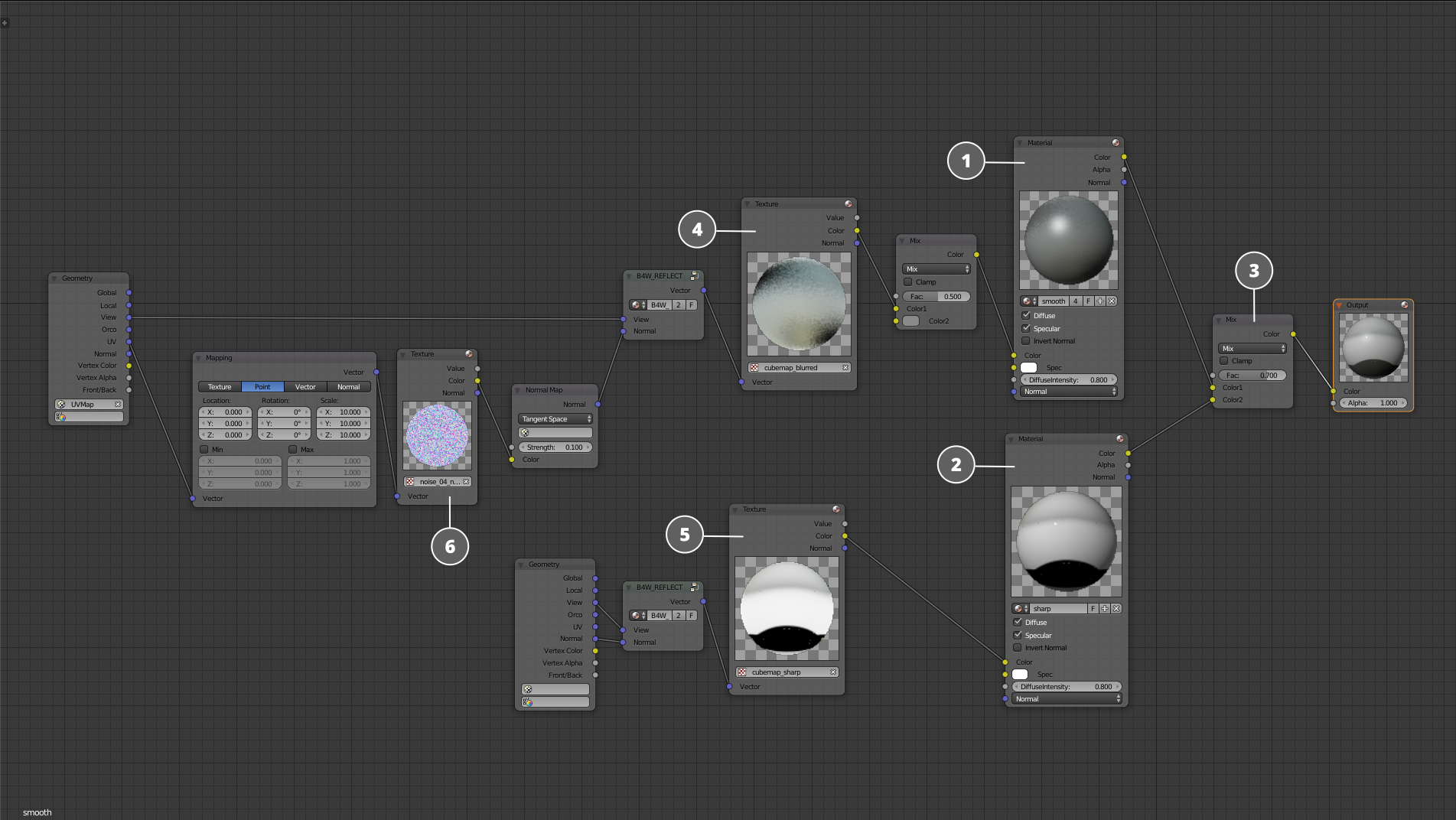Enable Invert Normal on the smooth material node
This screenshot has width=1456, height=820.
tap(1026, 341)
